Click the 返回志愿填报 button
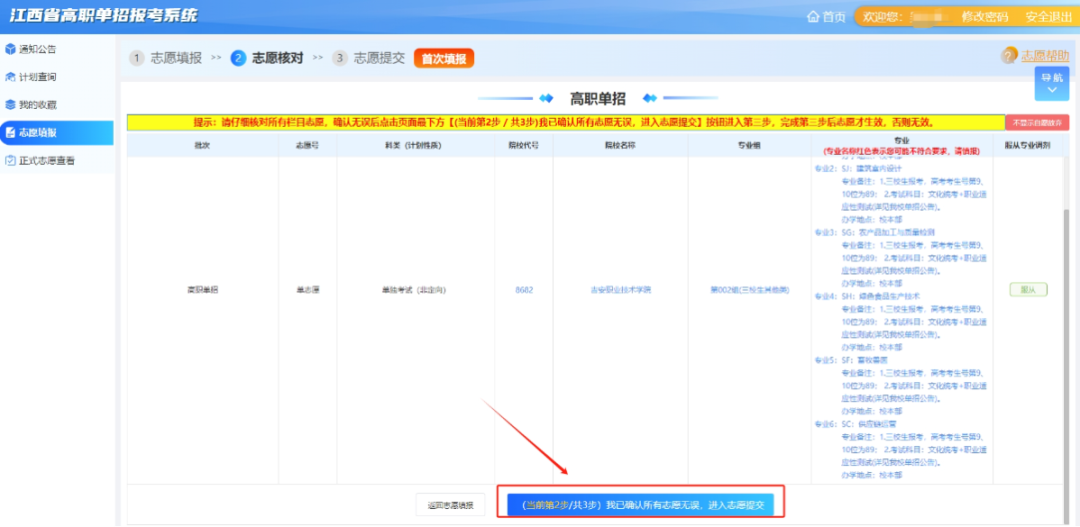This screenshot has height=527, width=1080. point(450,504)
